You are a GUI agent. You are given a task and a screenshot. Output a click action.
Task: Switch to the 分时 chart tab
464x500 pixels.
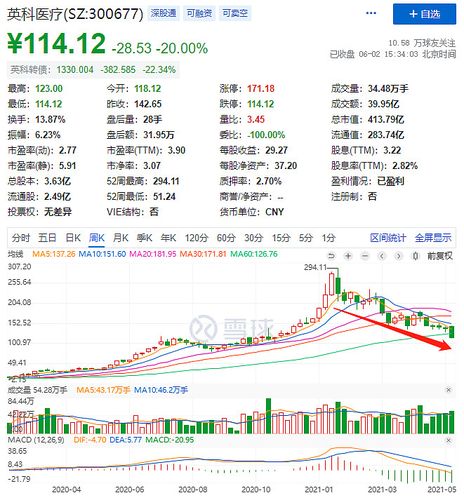tap(21, 238)
